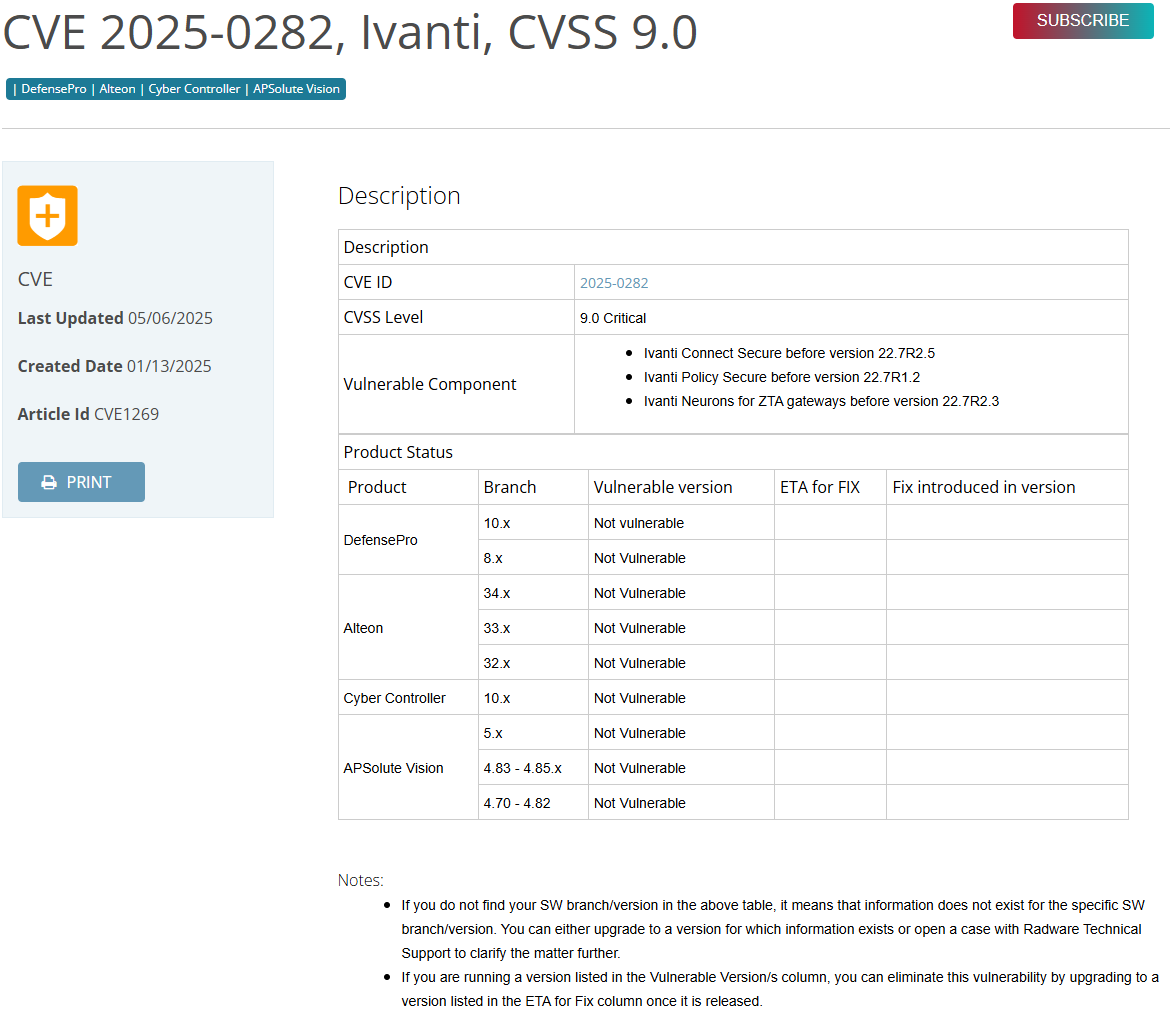Click the note about upgrading to ETA for Fix version
Viewport: 1173px width, 1021px height.
(x=780, y=989)
